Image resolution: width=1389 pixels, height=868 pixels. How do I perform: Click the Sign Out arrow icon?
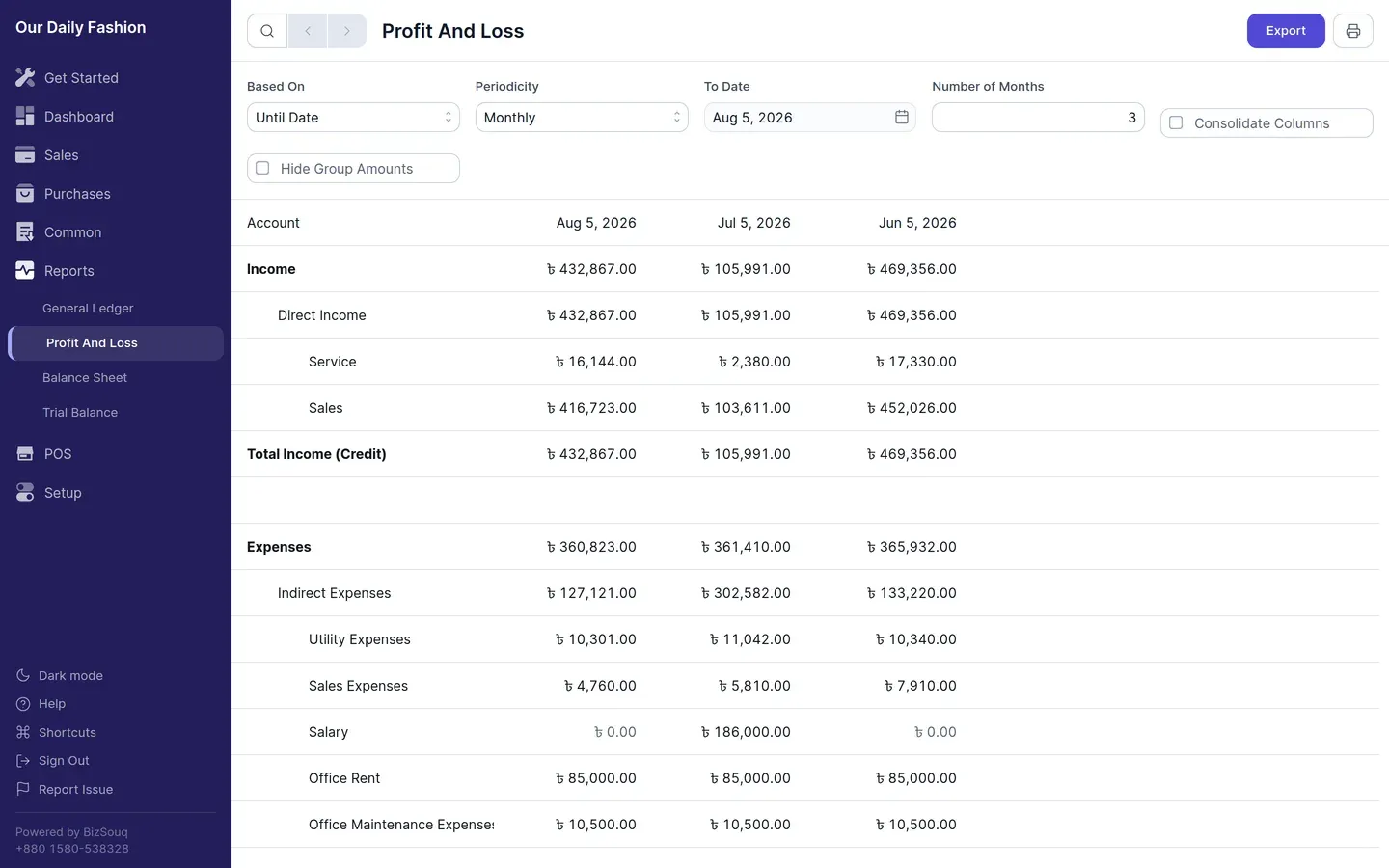(23, 761)
